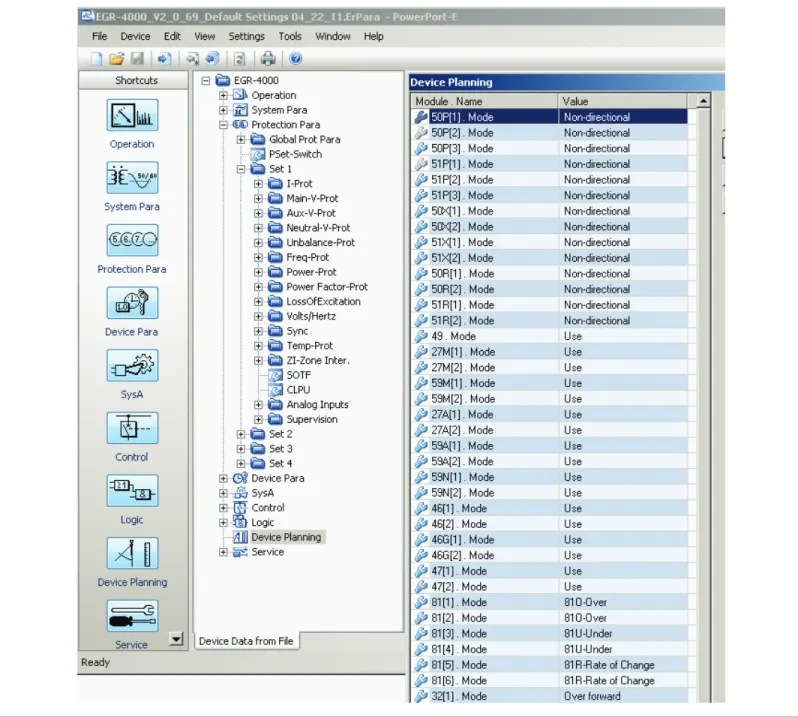798x717 pixels.
Task: Click the SOTF tree item icon
Action: click(x=275, y=376)
